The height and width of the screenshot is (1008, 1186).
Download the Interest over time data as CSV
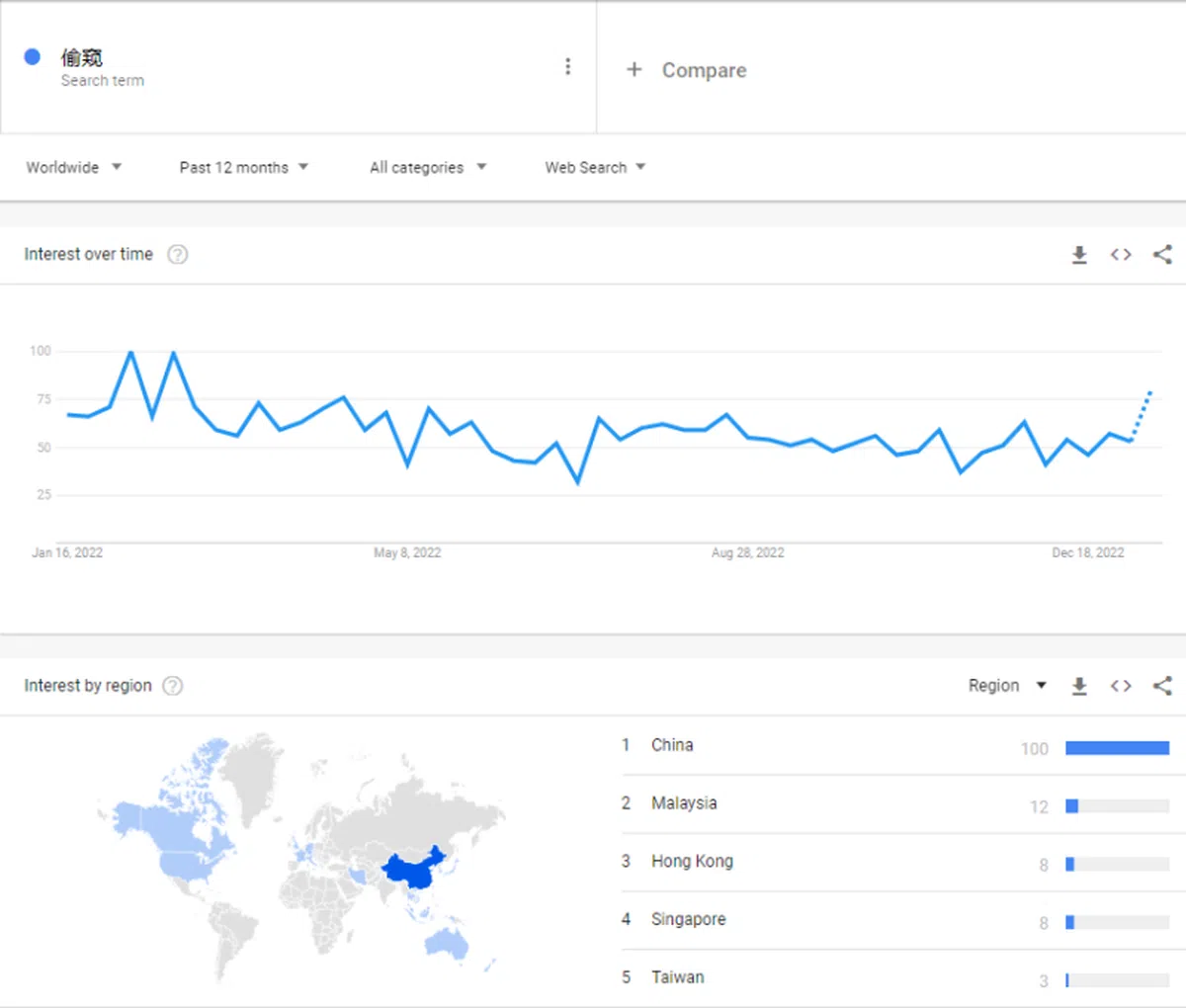[1079, 254]
